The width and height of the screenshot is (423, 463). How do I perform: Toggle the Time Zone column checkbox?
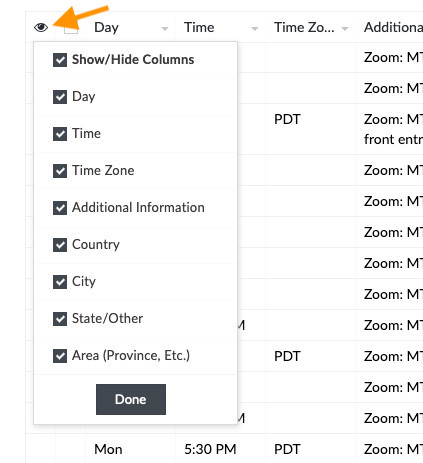(x=60, y=171)
